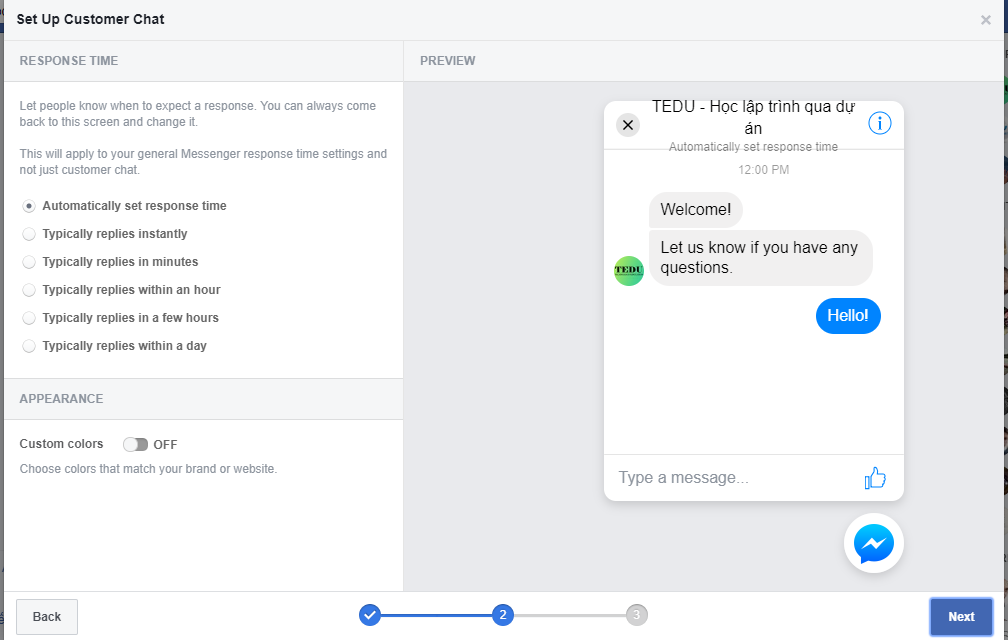The width and height of the screenshot is (1008, 640).
Task: Go Back to the previous step
Action: tap(47, 617)
